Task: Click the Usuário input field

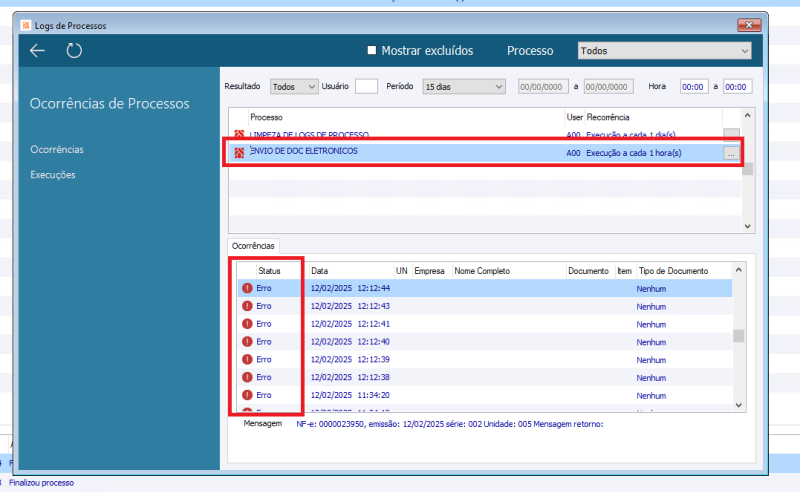Action: coord(366,86)
